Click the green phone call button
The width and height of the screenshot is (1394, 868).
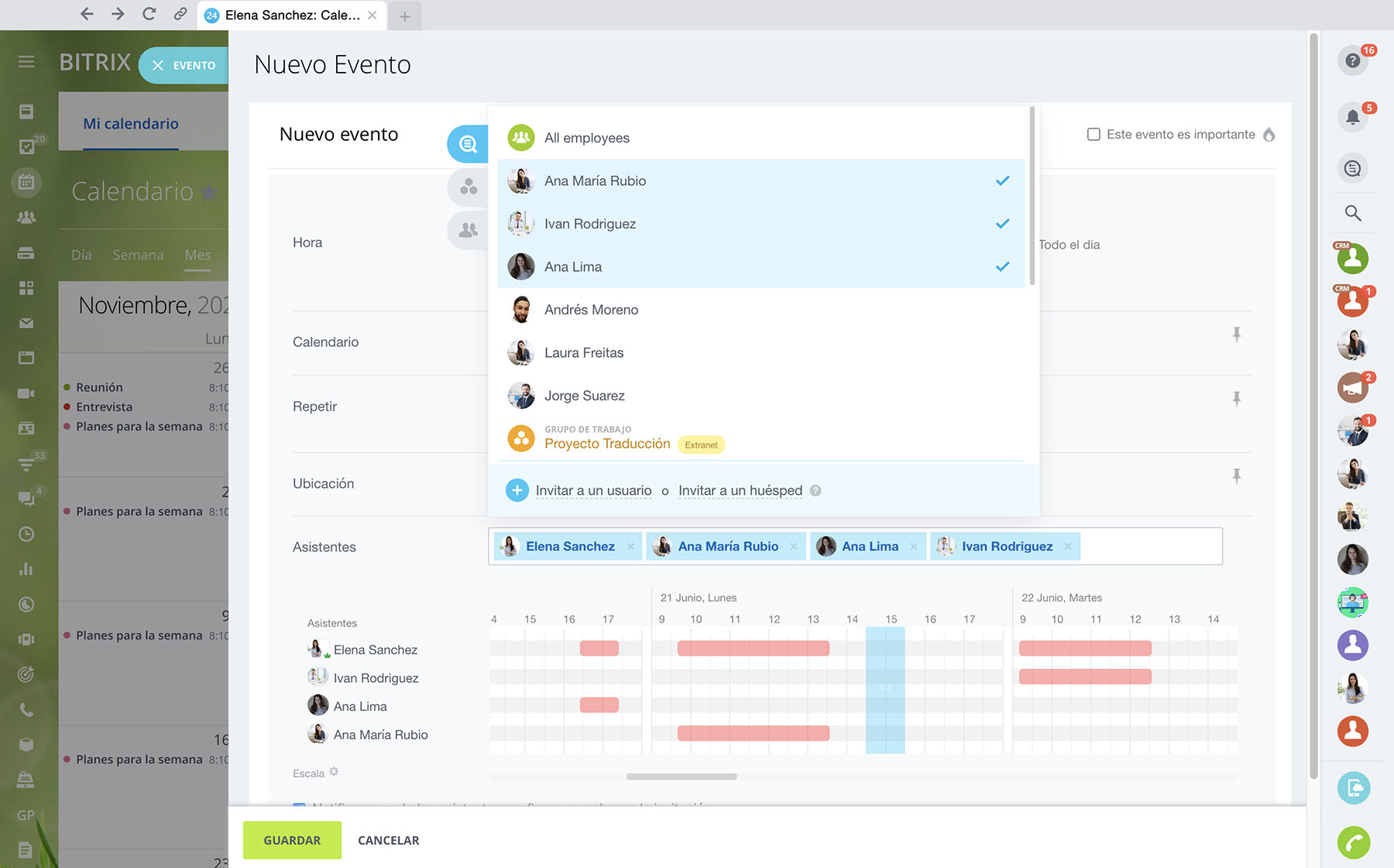click(x=1353, y=842)
